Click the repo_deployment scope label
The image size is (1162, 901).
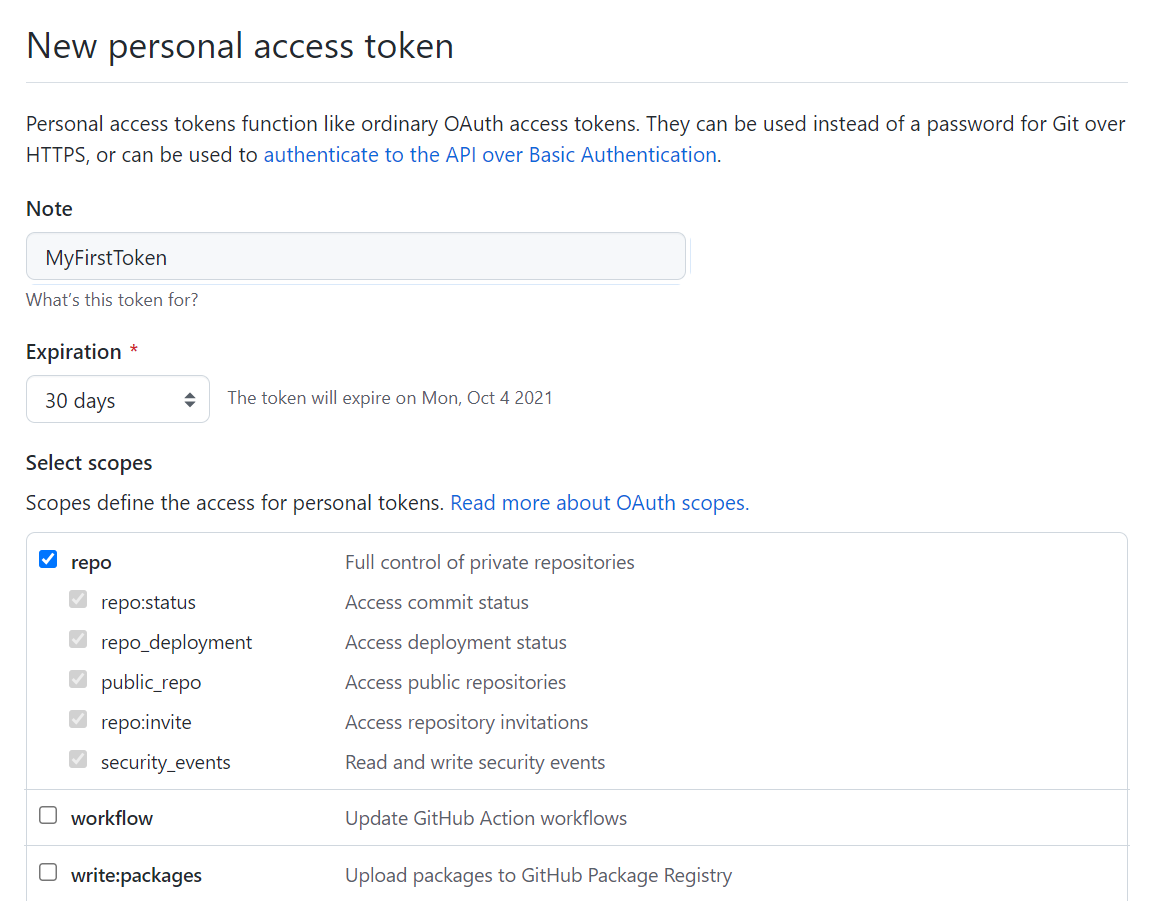click(177, 643)
